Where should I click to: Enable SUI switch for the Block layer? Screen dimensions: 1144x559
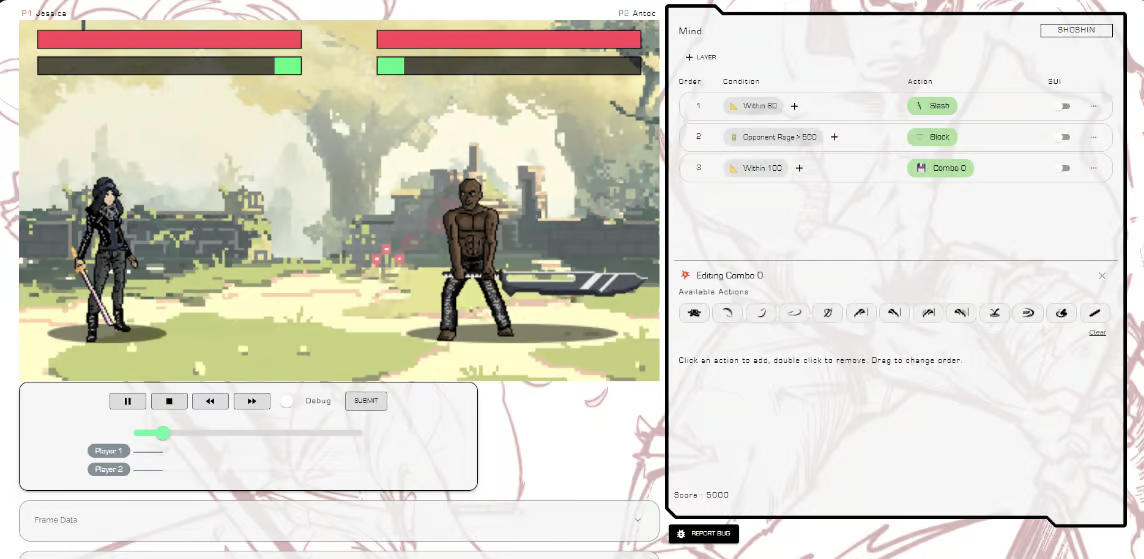click(x=1060, y=137)
